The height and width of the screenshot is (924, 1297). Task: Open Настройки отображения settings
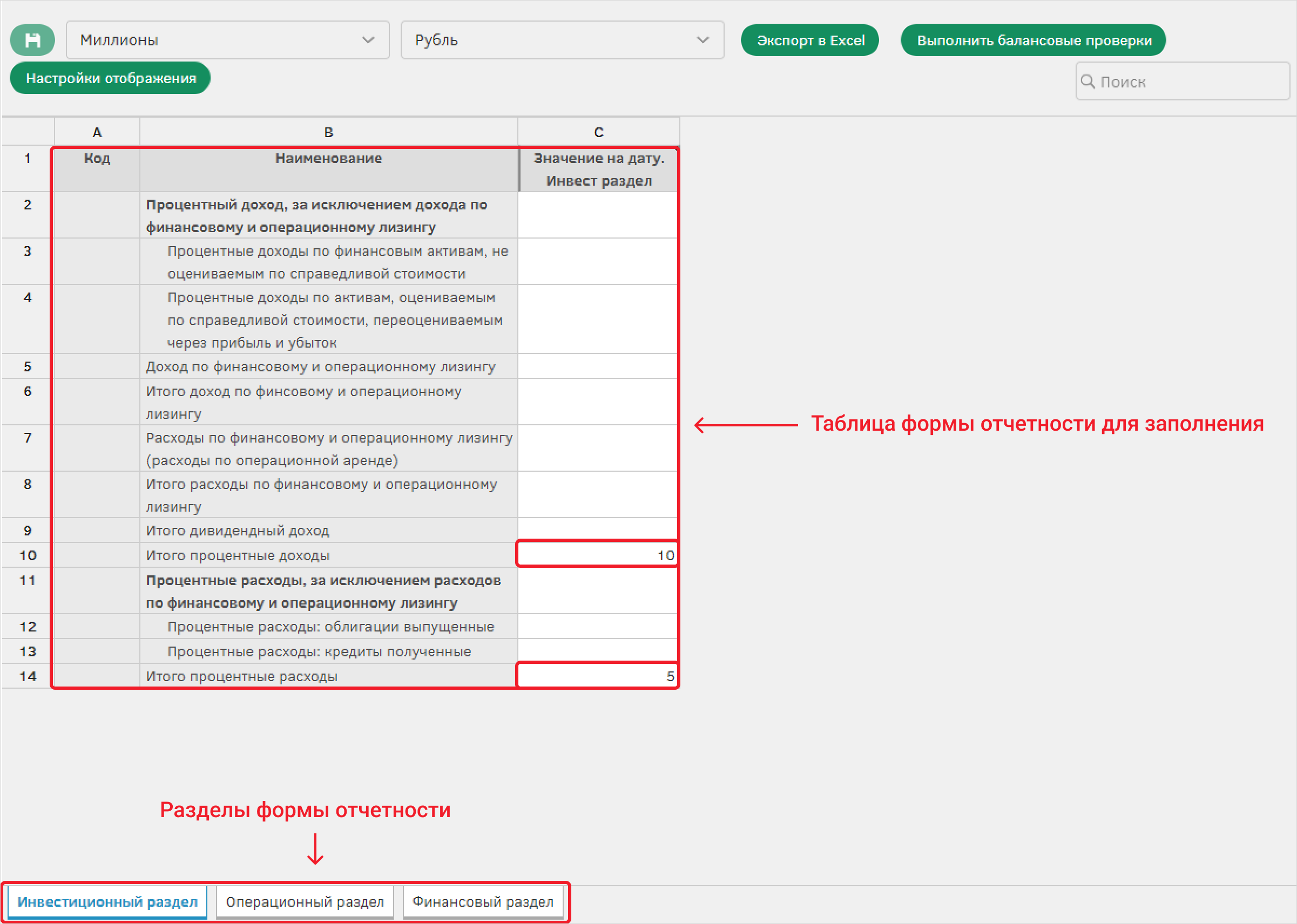pos(110,78)
